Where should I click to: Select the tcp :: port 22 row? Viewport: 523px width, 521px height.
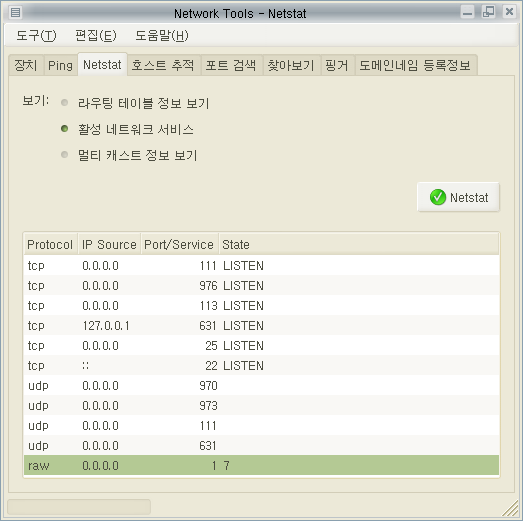(262, 366)
